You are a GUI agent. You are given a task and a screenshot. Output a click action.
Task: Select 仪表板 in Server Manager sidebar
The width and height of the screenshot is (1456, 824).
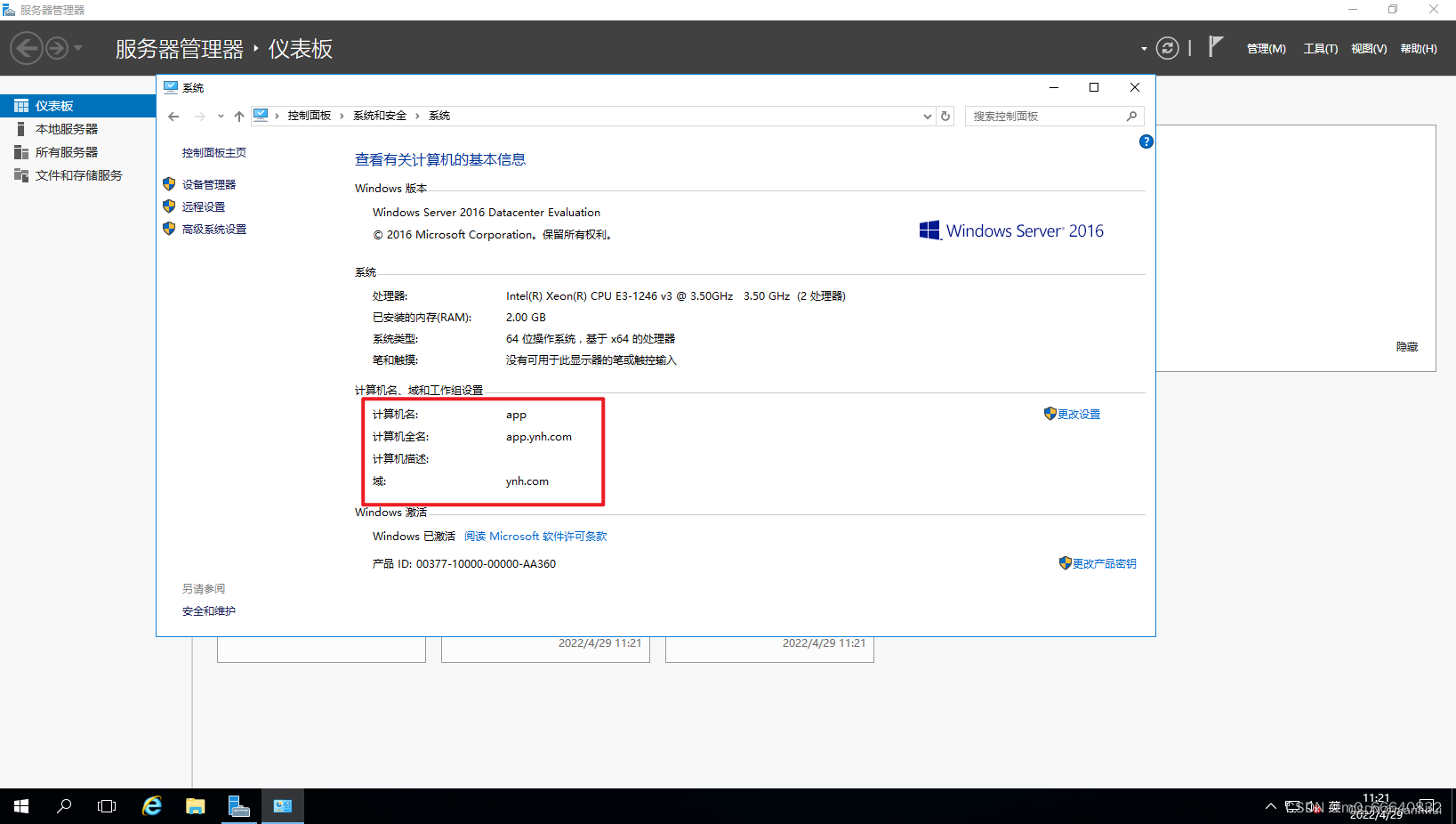coord(78,106)
